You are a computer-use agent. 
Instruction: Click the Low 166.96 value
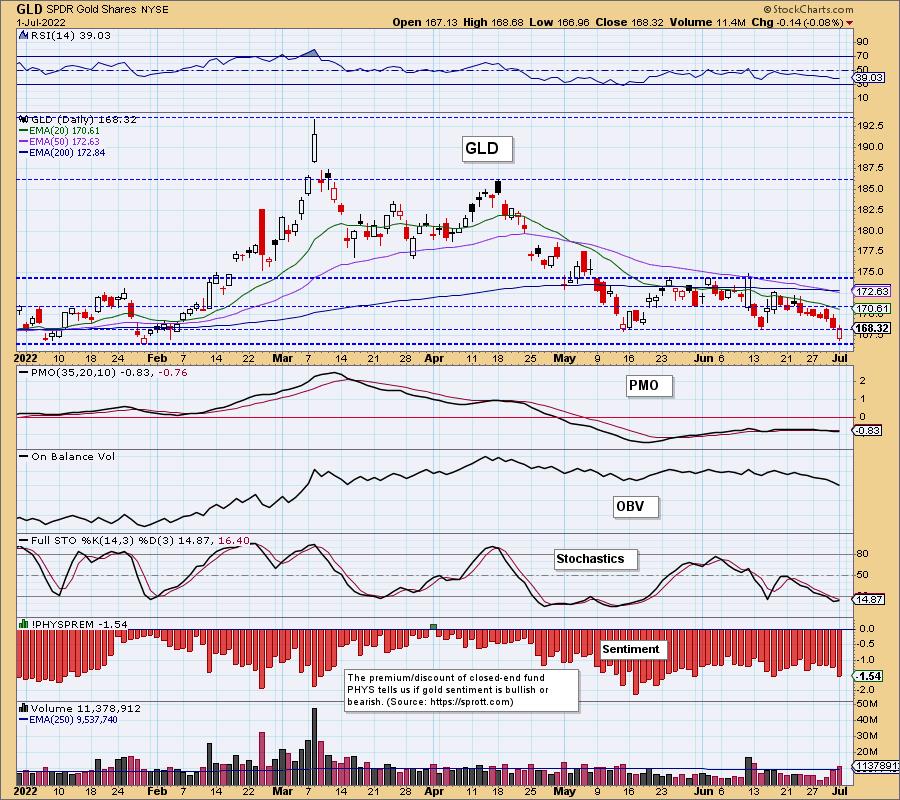point(559,22)
